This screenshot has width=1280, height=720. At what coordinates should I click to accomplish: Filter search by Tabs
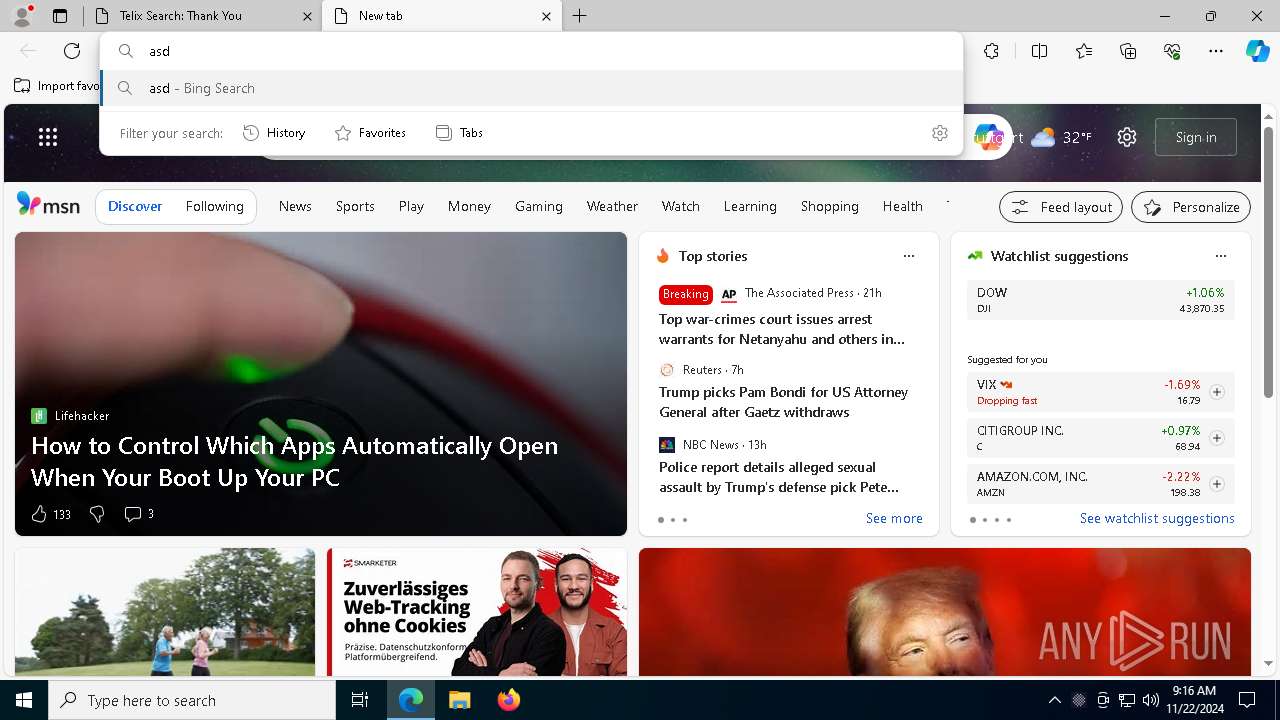click(x=459, y=133)
